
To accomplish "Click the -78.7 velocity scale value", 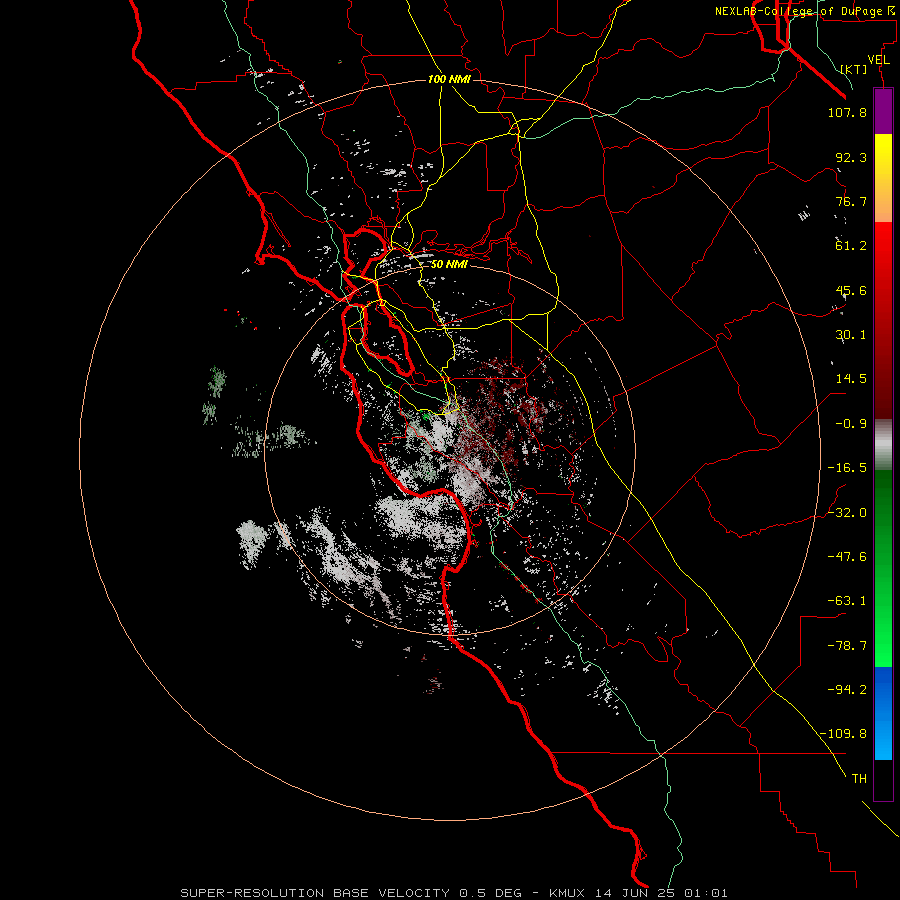I will (x=847, y=646).
